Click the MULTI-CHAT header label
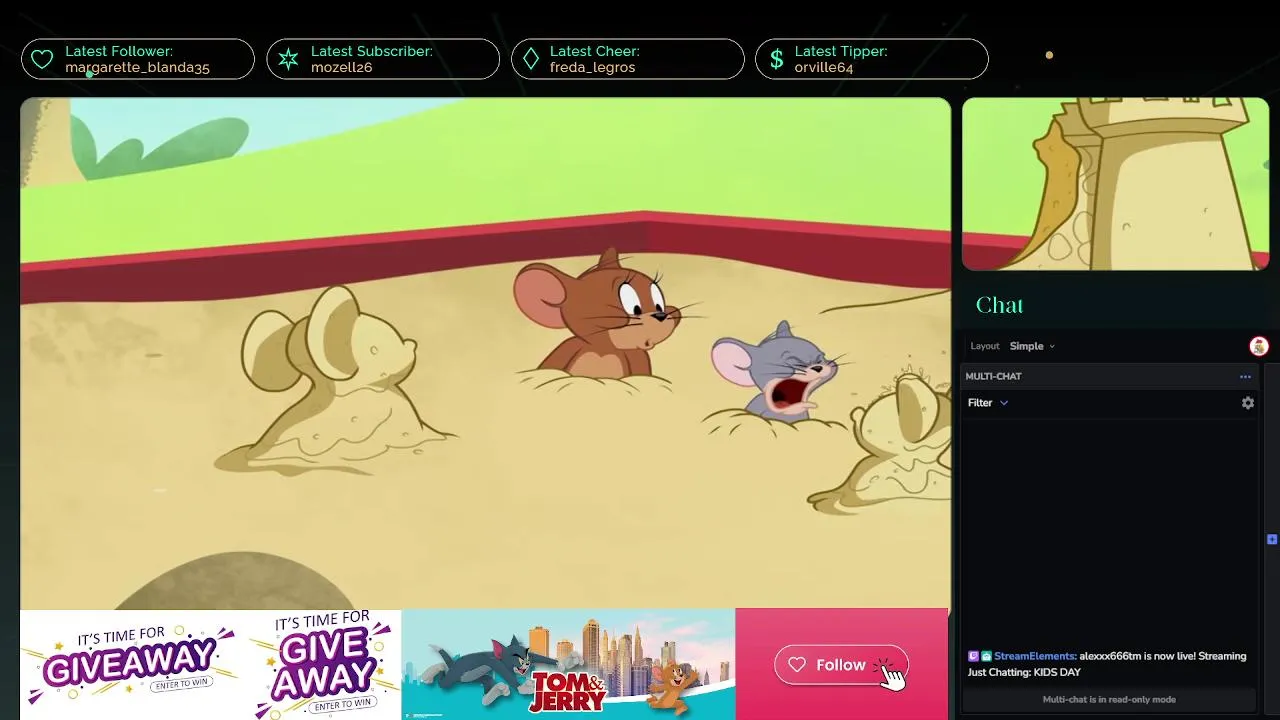The image size is (1280, 720). [993, 376]
